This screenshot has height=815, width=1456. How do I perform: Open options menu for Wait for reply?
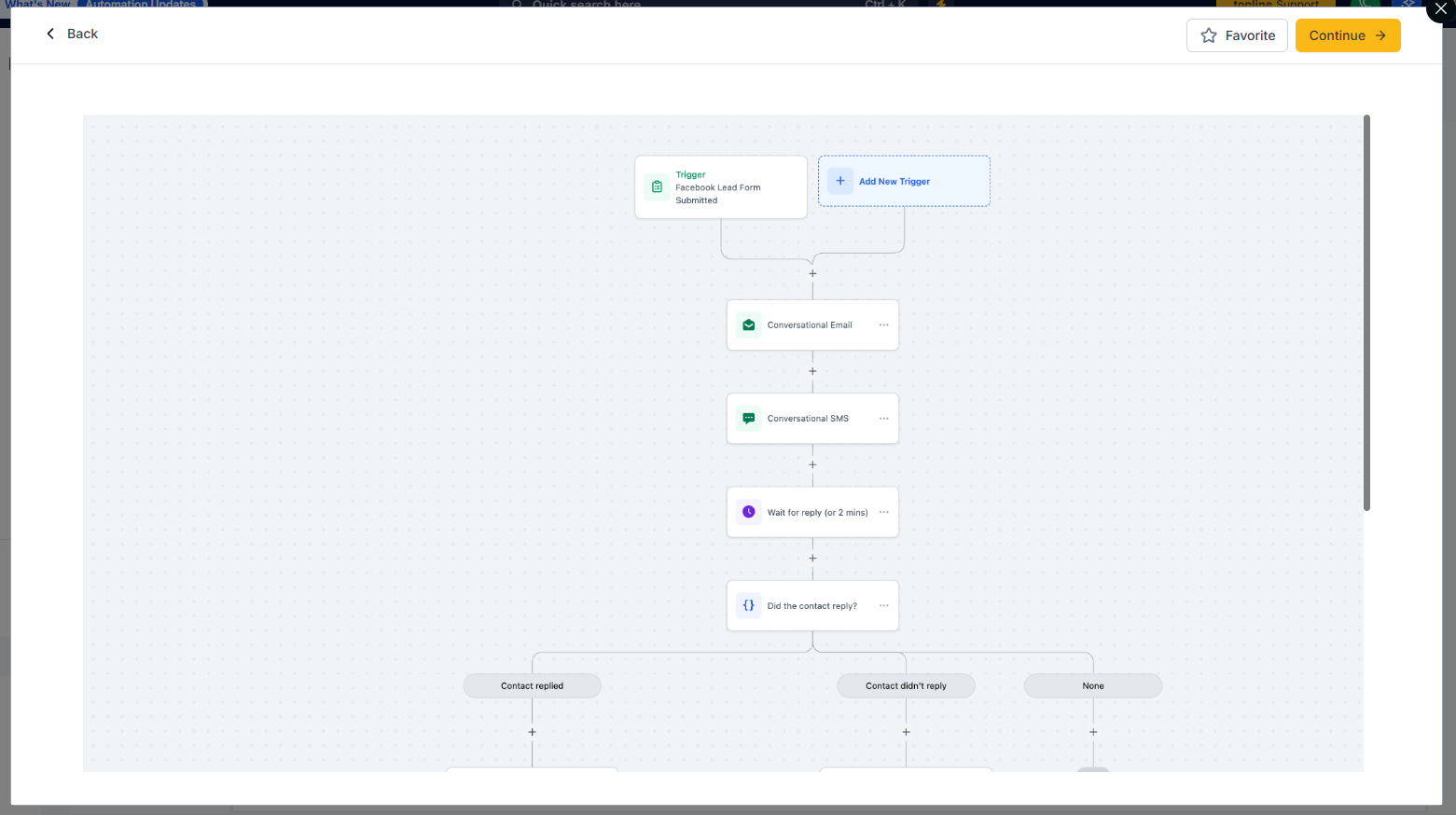point(883,512)
